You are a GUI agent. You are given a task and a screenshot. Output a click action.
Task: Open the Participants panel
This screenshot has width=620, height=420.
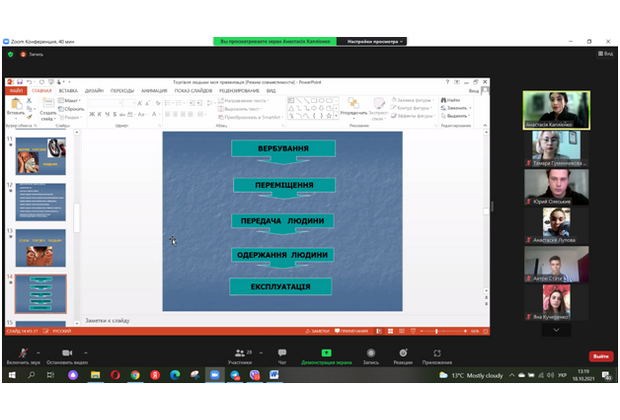pyautogui.click(x=240, y=353)
